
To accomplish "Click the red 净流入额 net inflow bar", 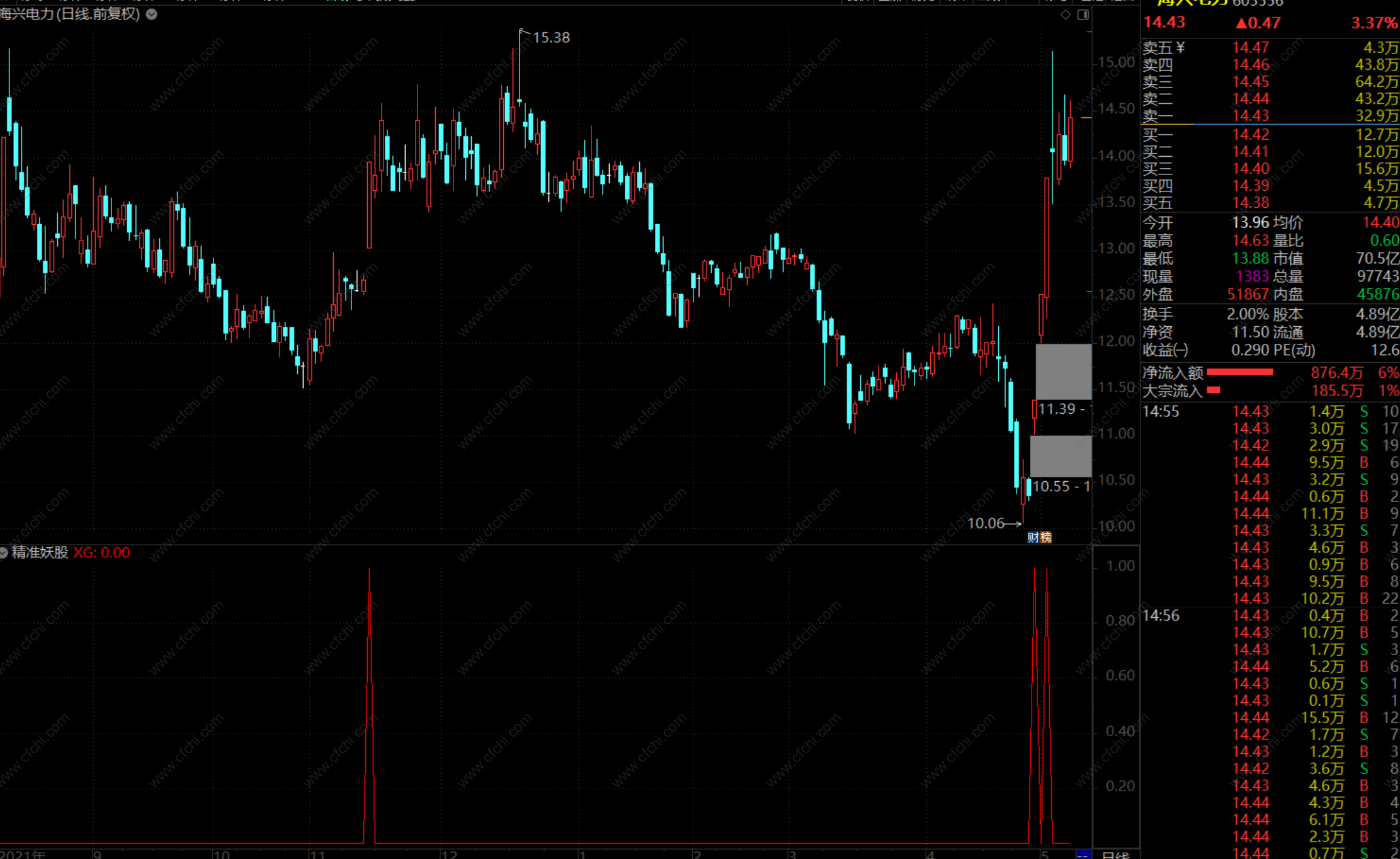I will [x=1239, y=372].
